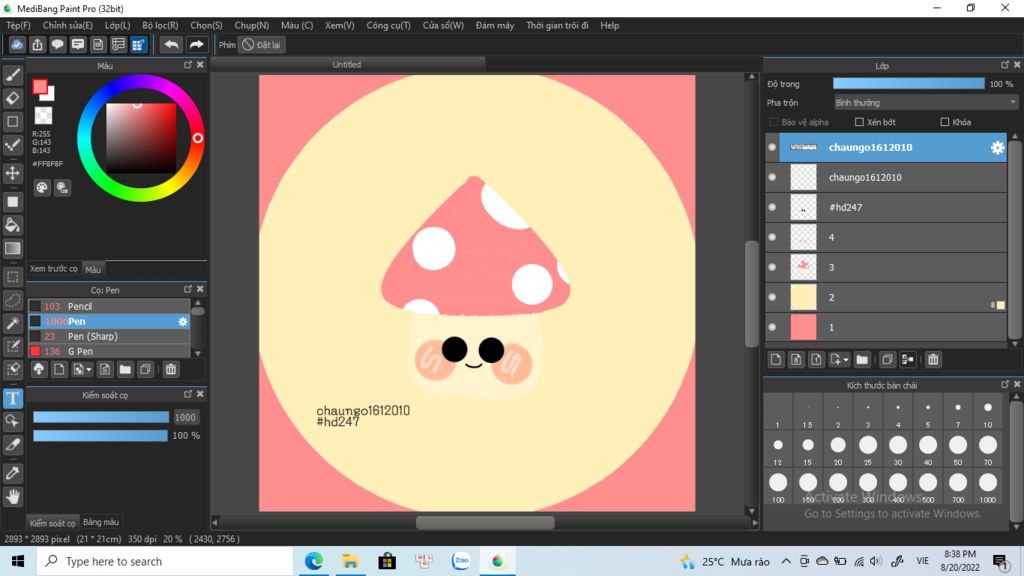Open the add-brush dropdown in the brush panel
Screen dimensions: 1024x576
click(x=82, y=370)
